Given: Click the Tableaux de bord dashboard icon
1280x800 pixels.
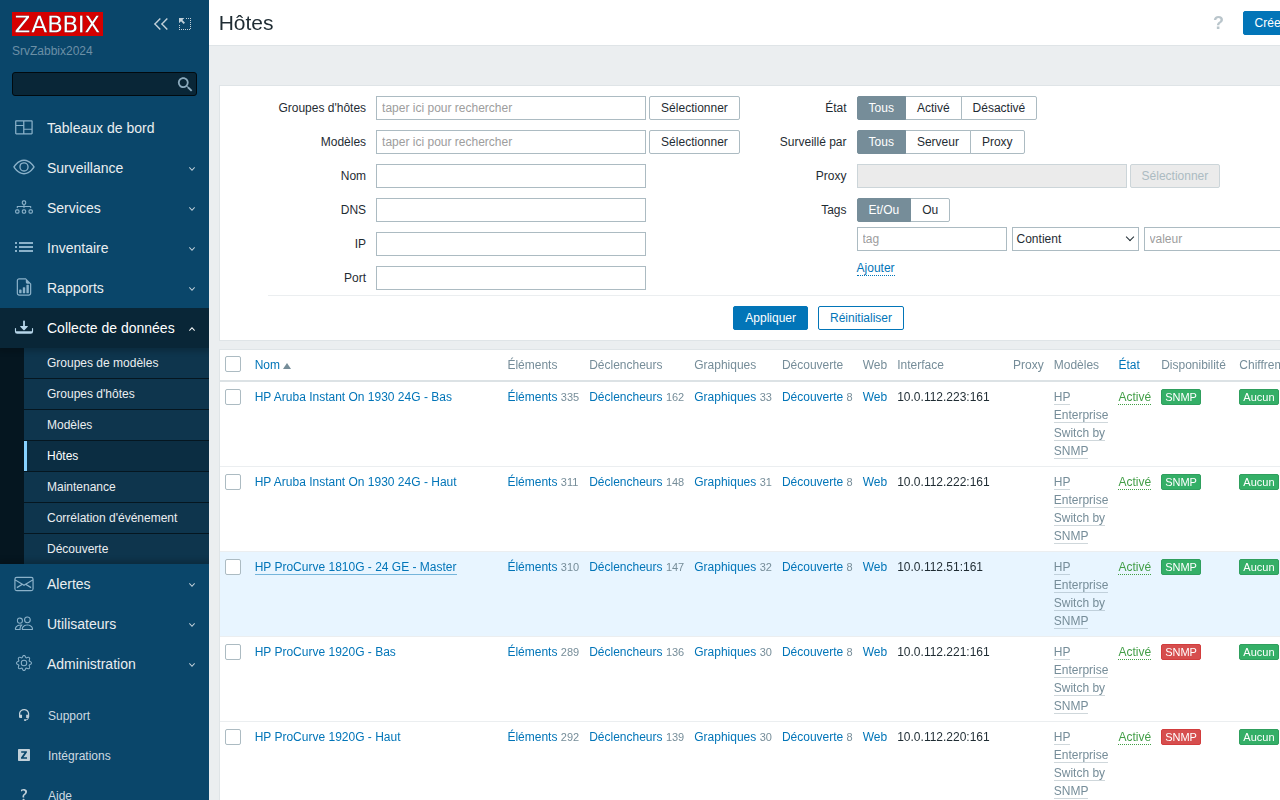Looking at the screenshot, I should click(24, 128).
